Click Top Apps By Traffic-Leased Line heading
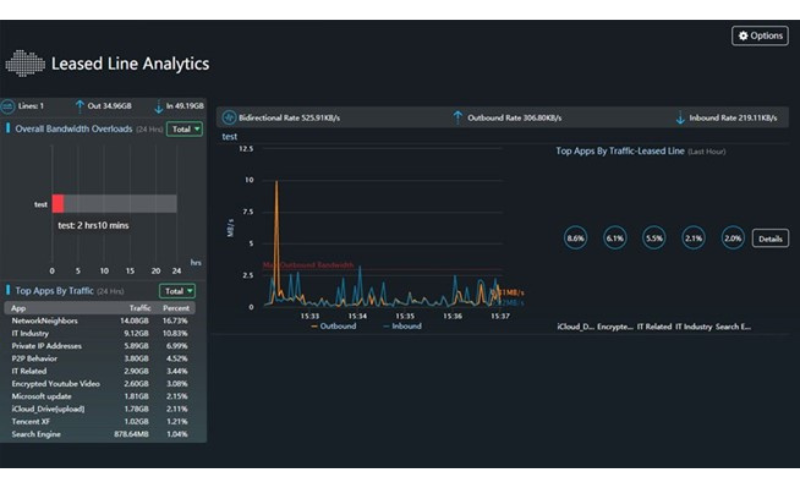The width and height of the screenshot is (800, 500). click(x=620, y=151)
